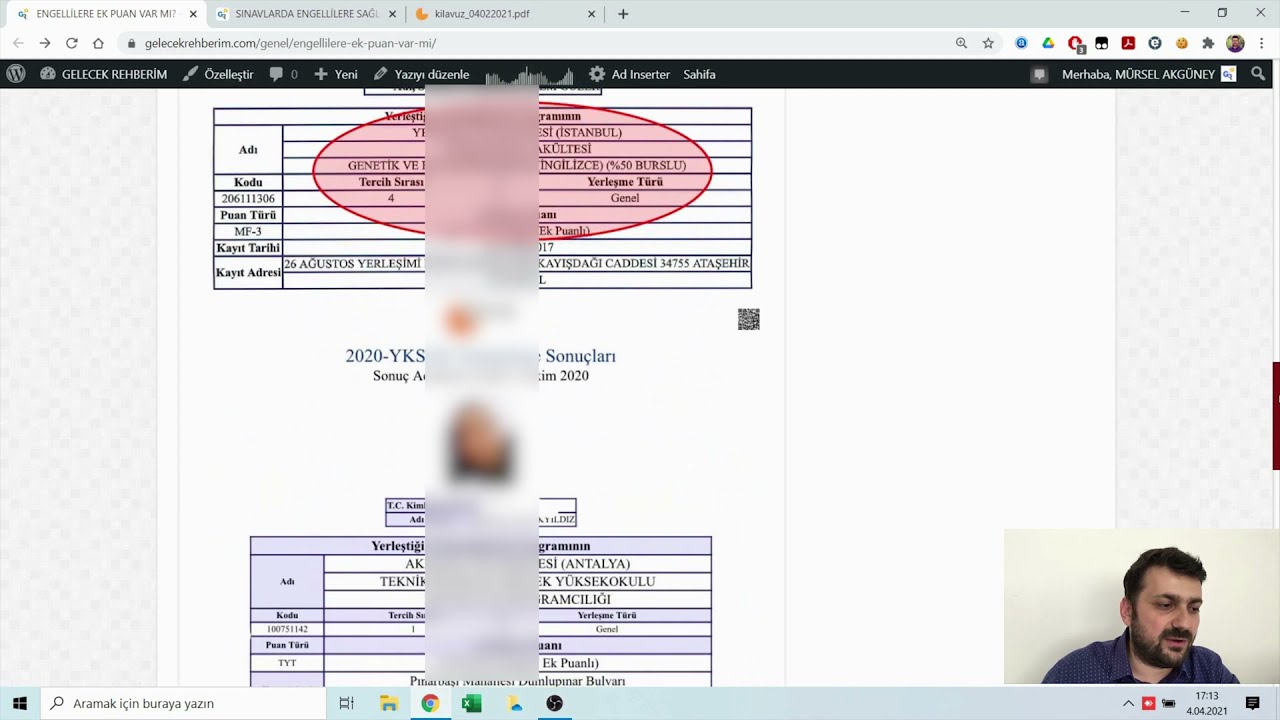1280x720 pixels.
Task: Click the browser back arrow
Action: coord(18,43)
